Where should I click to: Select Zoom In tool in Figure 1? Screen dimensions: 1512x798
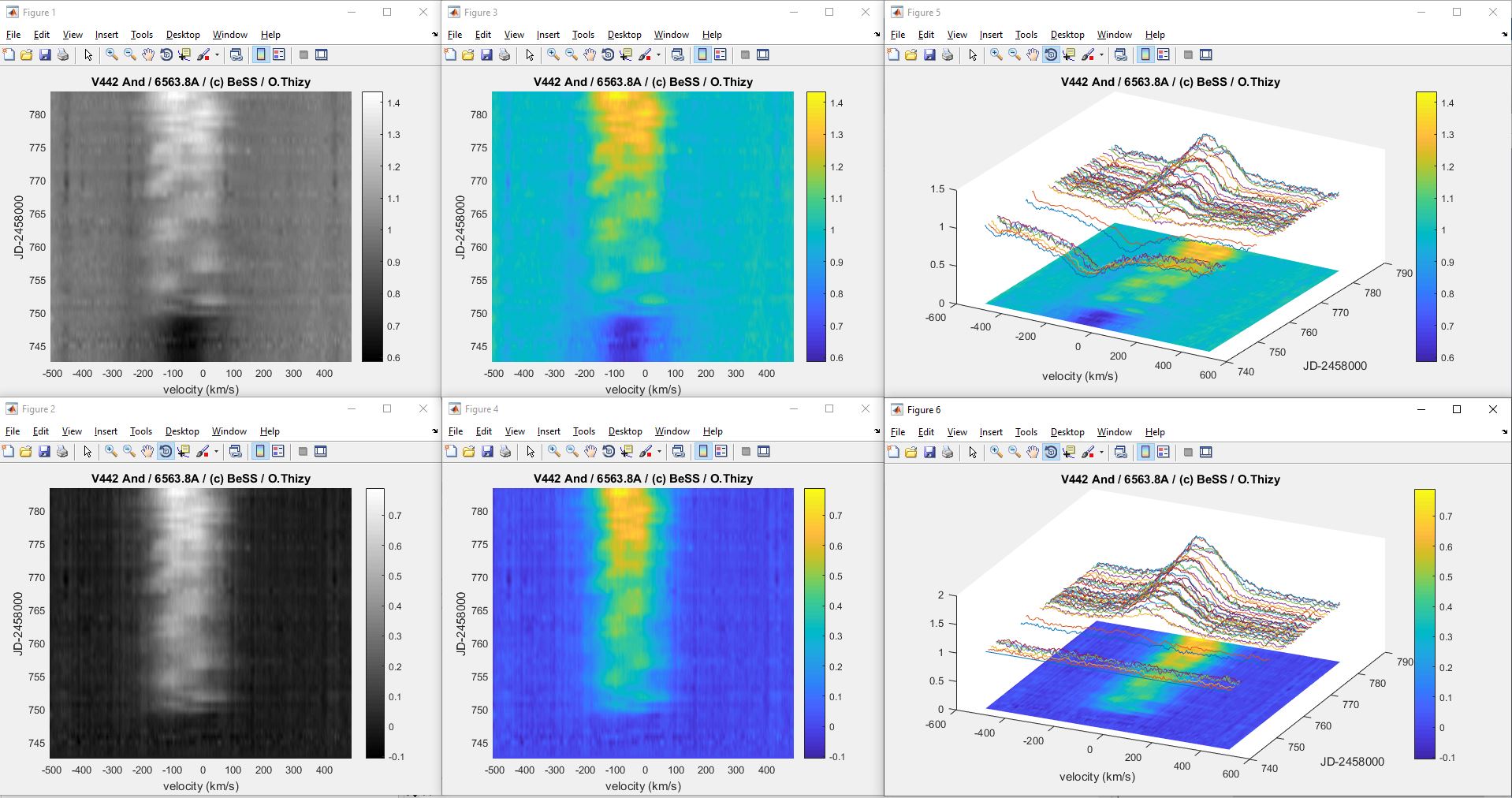[111, 54]
